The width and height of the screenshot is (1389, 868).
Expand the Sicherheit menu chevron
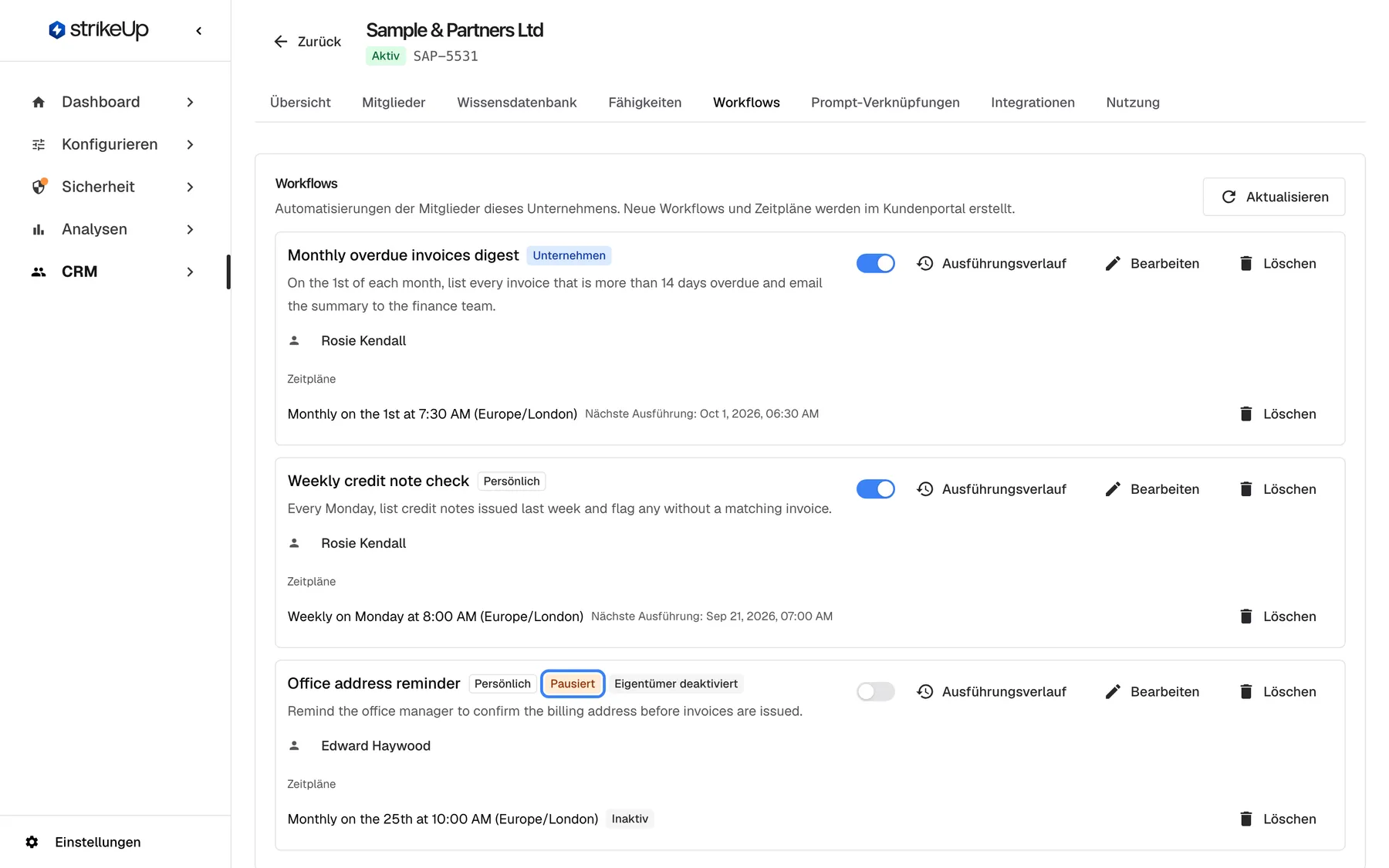(190, 187)
